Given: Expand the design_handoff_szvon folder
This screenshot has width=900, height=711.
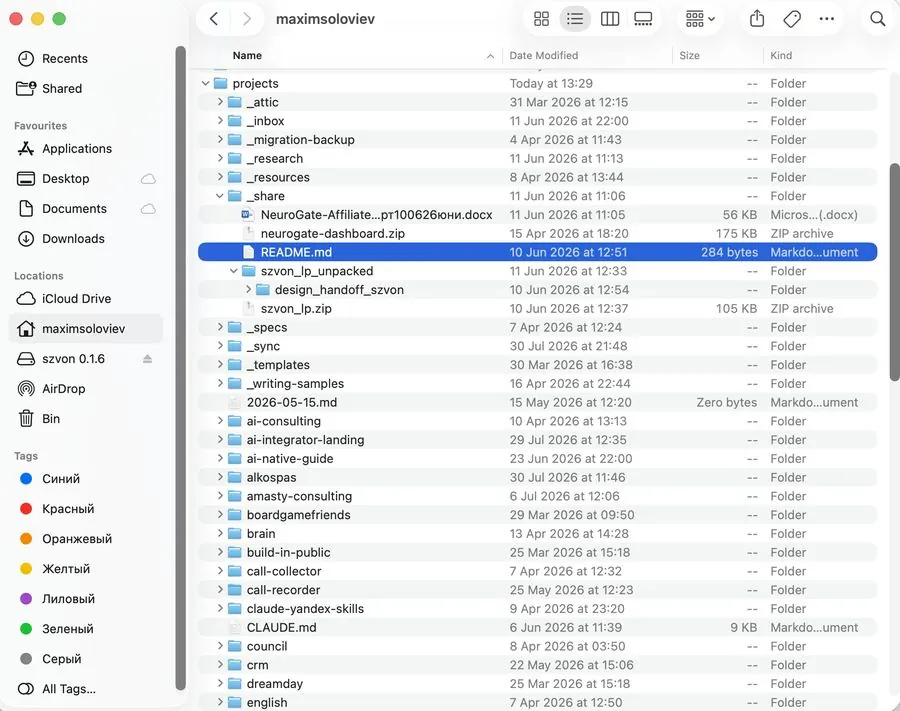Looking at the screenshot, I should pyautogui.click(x=248, y=290).
